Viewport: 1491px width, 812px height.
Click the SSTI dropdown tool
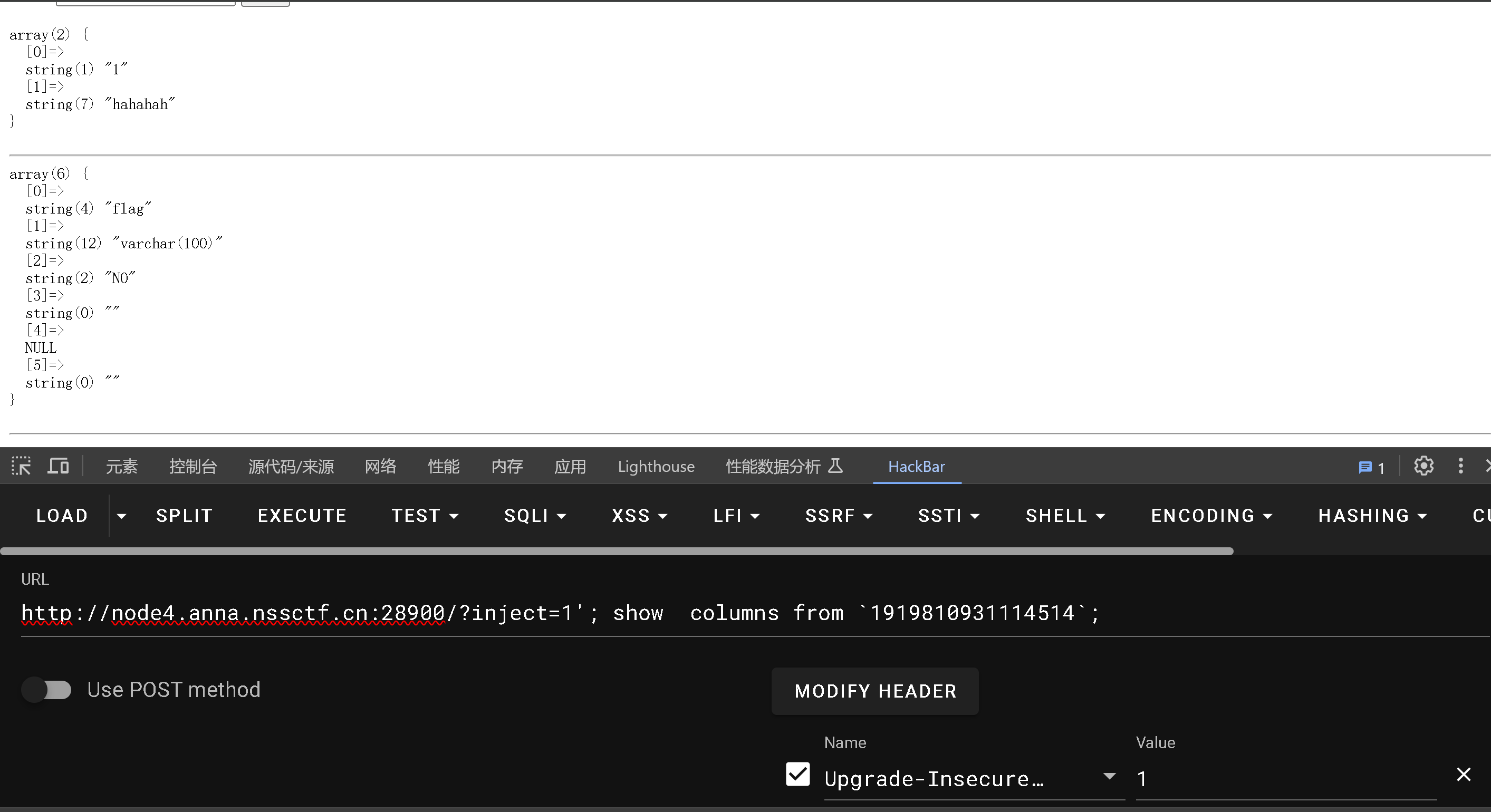[948, 515]
